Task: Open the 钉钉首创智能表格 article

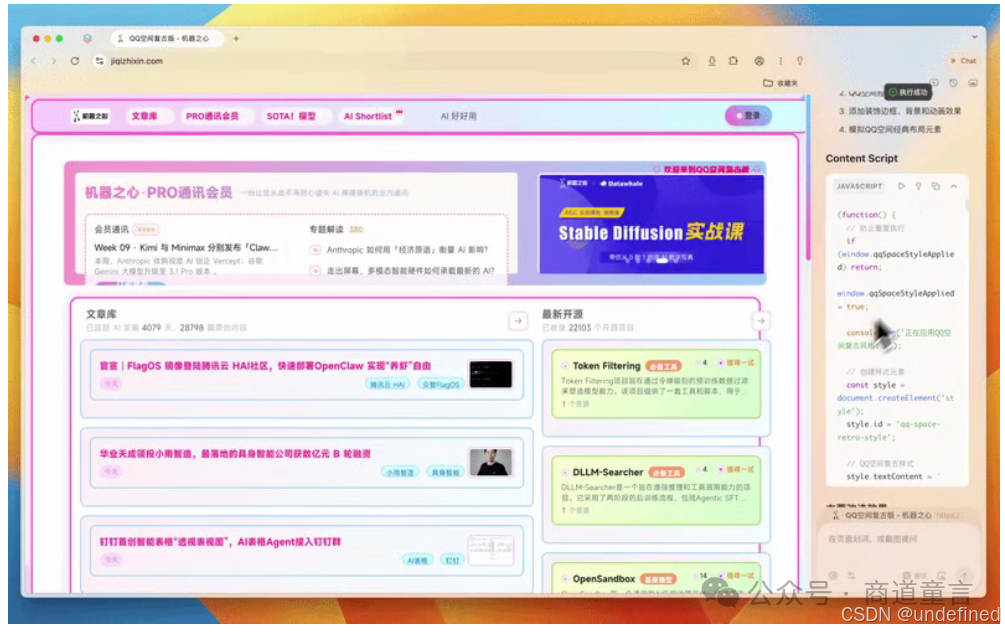Action: point(220,542)
